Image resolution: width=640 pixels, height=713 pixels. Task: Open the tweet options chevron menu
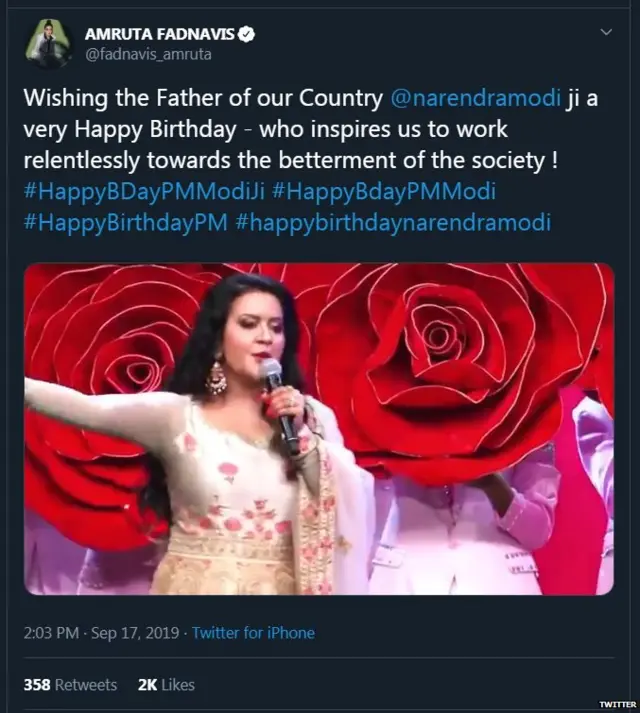pos(606,34)
